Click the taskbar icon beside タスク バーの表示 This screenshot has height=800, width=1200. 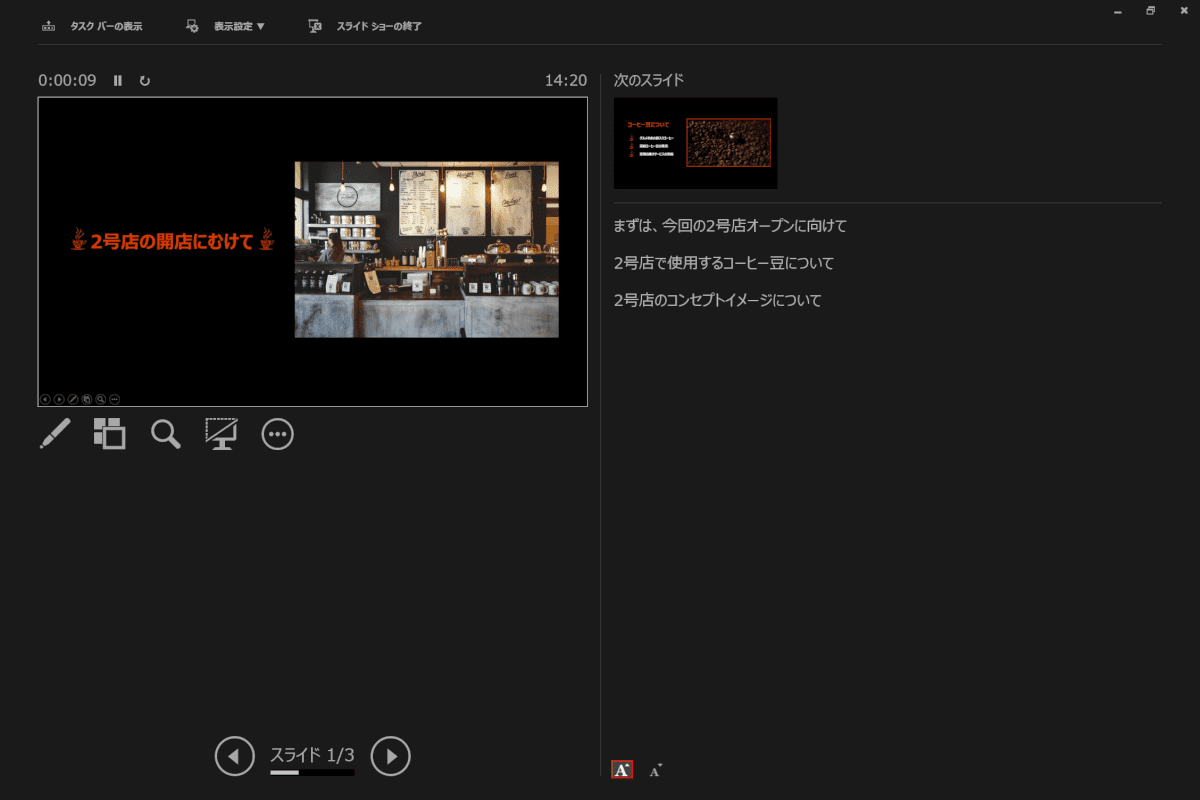[48, 26]
